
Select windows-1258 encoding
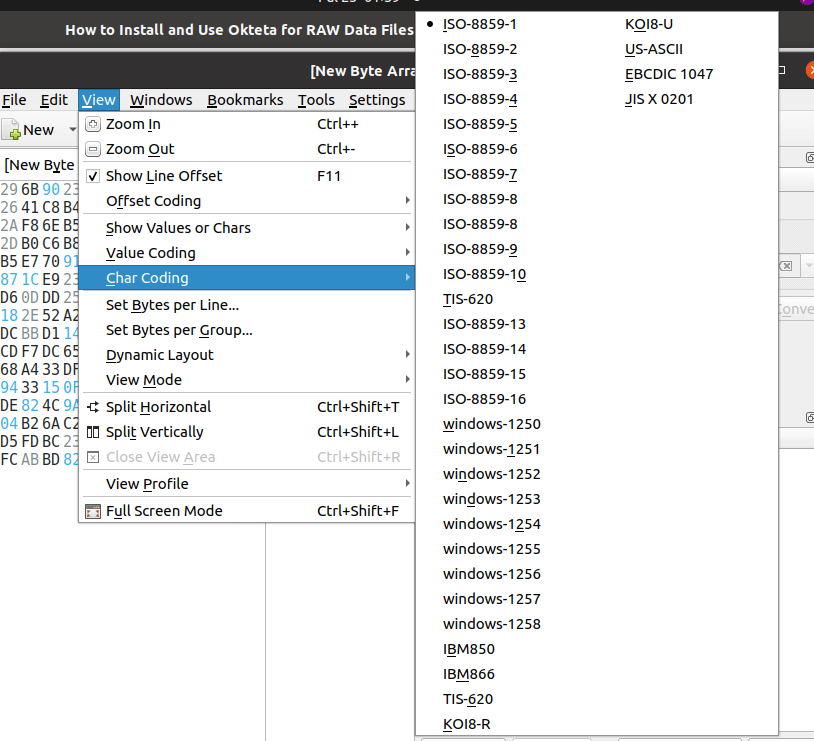492,624
